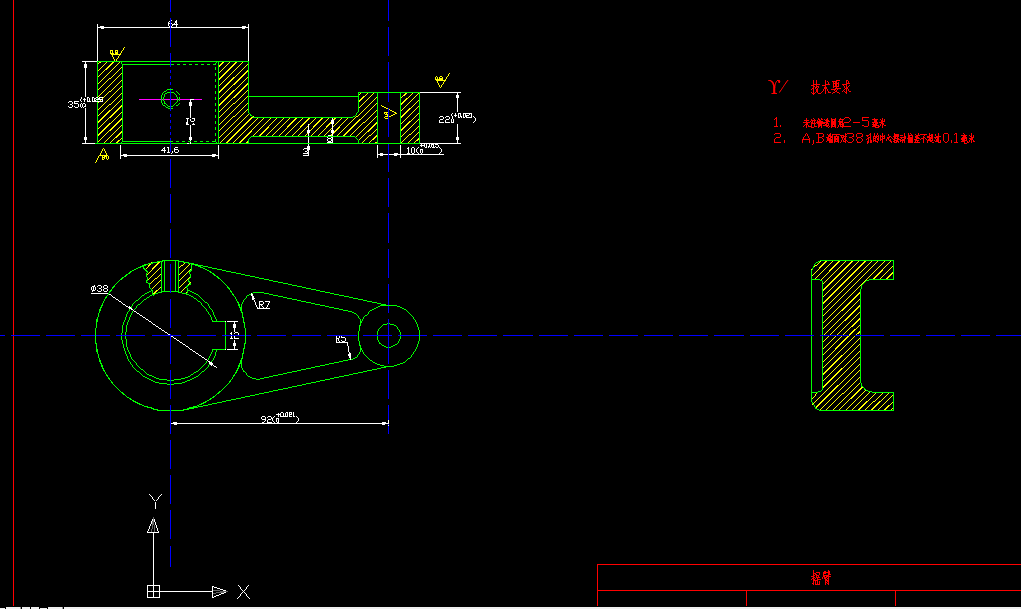Select the hatched C-shaped section on the right
Screen dimensions: 1021x609
(852, 335)
